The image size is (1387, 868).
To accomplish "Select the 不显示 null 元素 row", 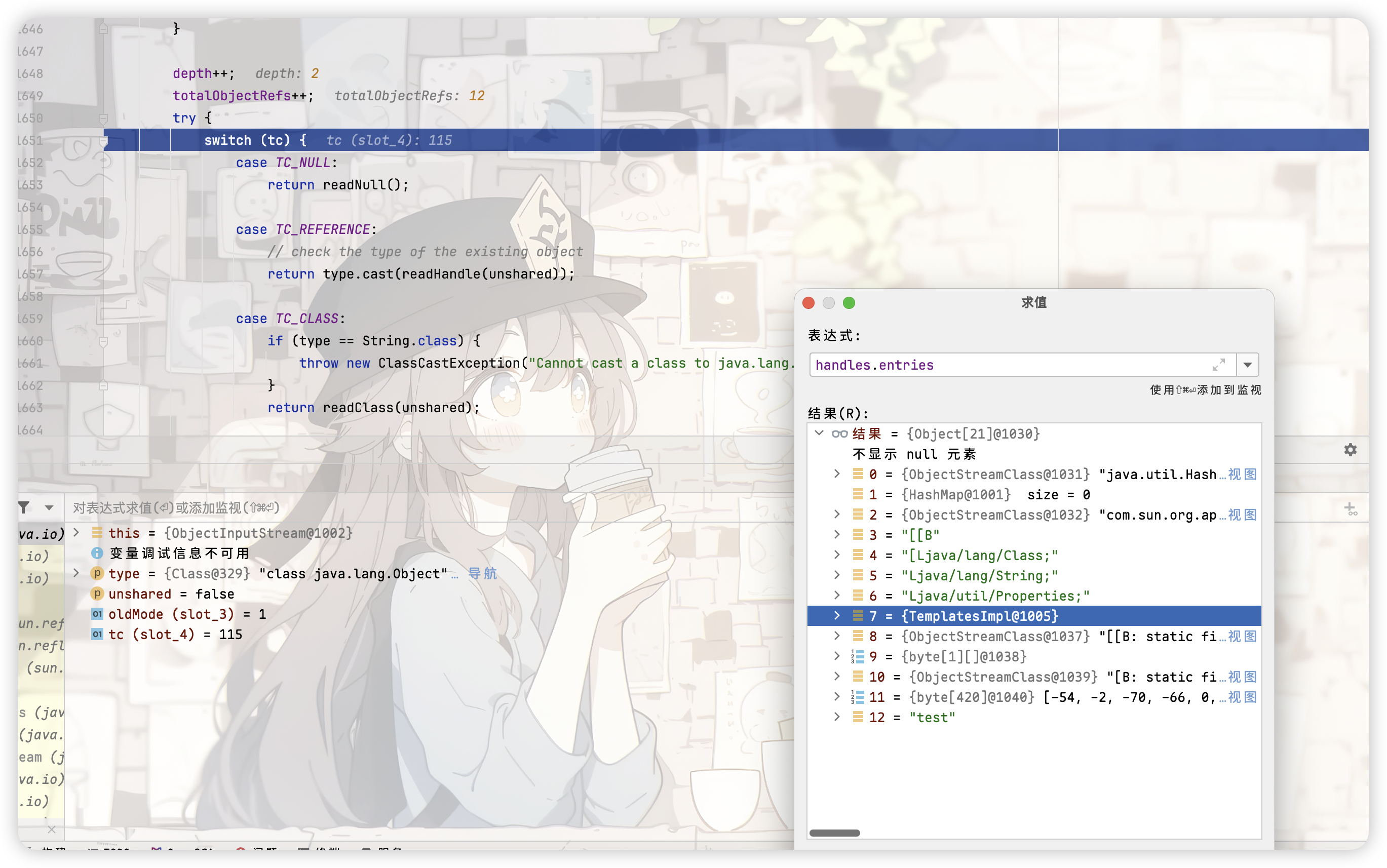I will [1034, 454].
